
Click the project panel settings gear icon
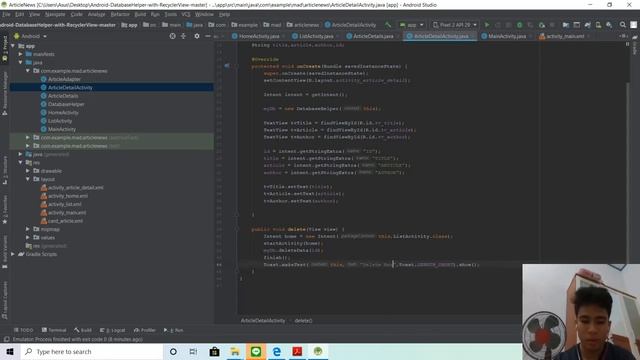197,36
